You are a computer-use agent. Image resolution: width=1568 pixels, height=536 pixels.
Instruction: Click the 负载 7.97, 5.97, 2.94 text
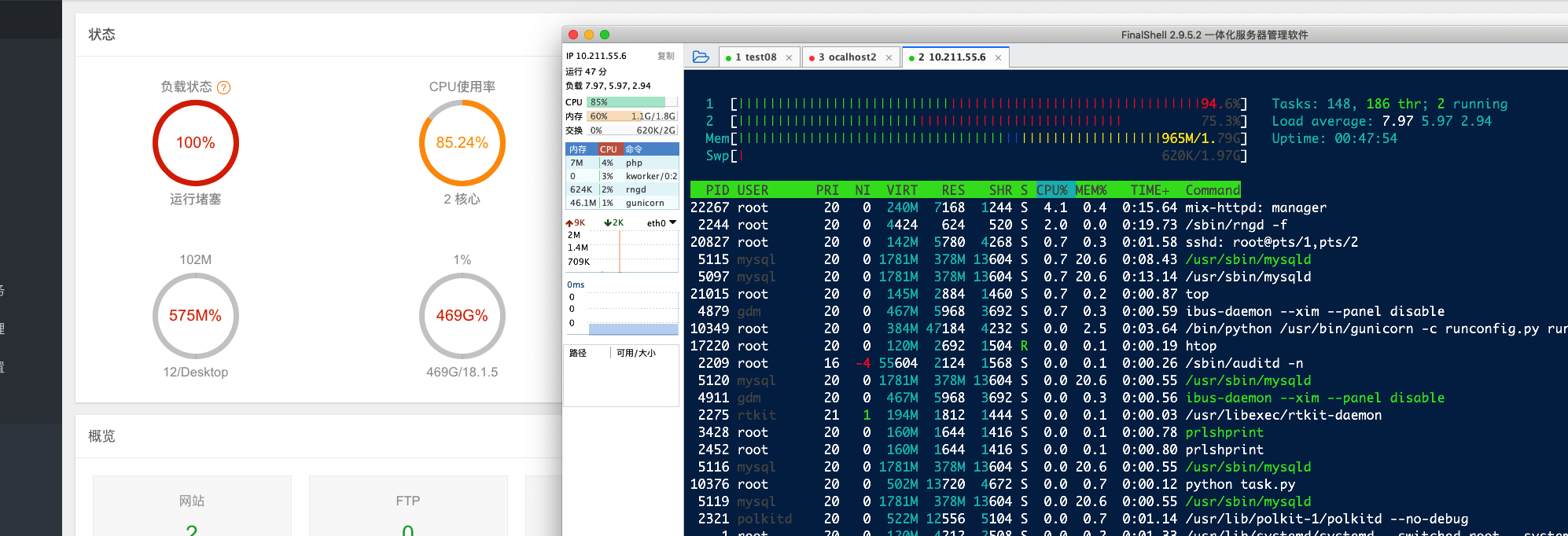608,86
